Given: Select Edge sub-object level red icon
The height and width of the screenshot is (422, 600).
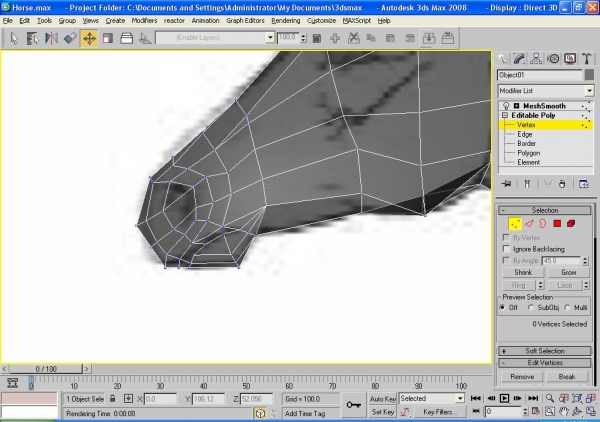Looking at the screenshot, I should point(529,223).
